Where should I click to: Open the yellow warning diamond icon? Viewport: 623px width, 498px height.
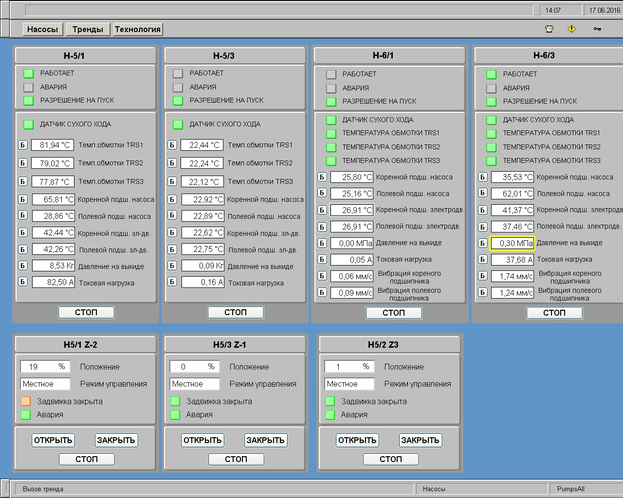[x=572, y=29]
